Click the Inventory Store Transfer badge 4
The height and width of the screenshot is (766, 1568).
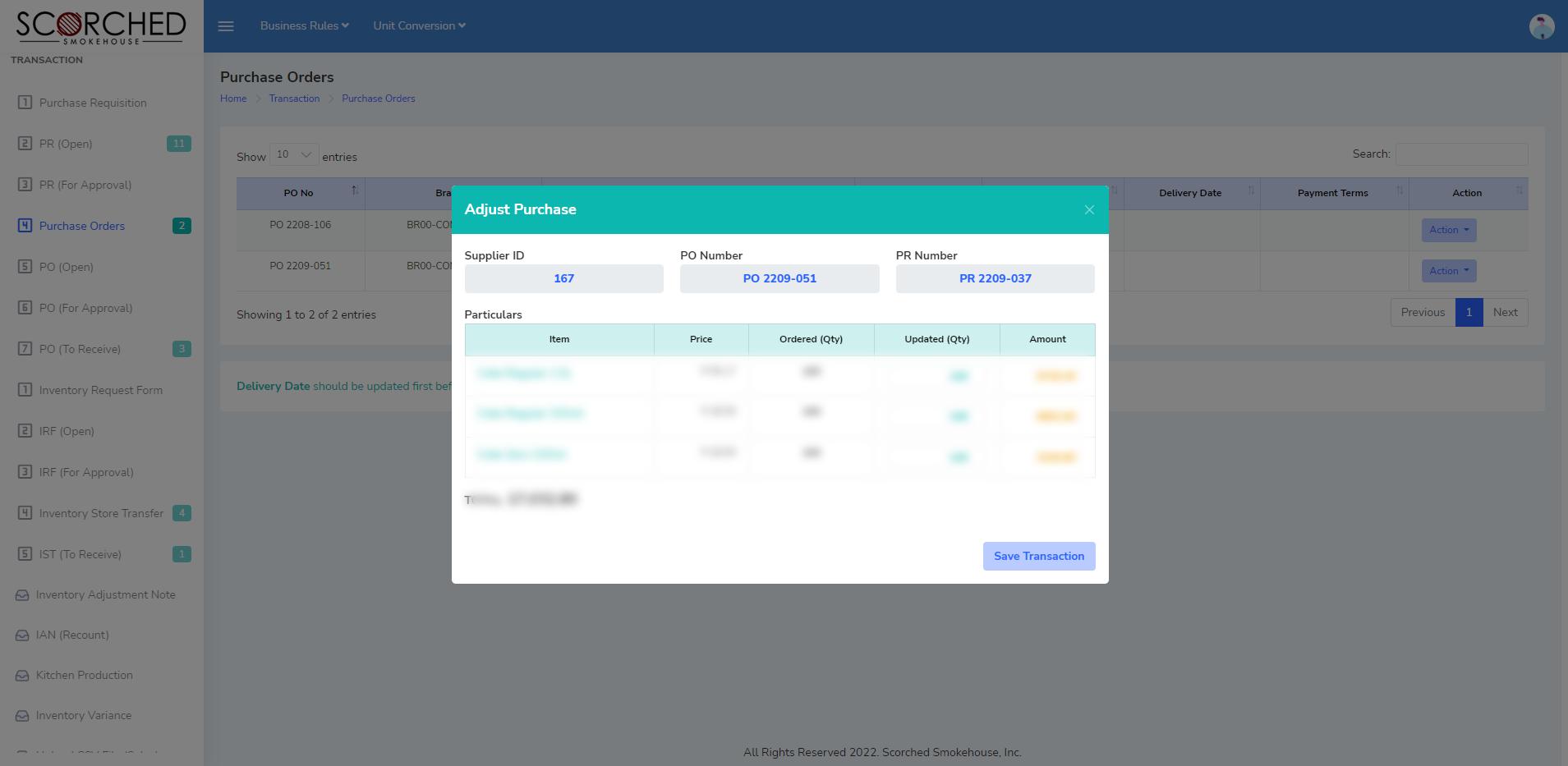pyautogui.click(x=182, y=513)
